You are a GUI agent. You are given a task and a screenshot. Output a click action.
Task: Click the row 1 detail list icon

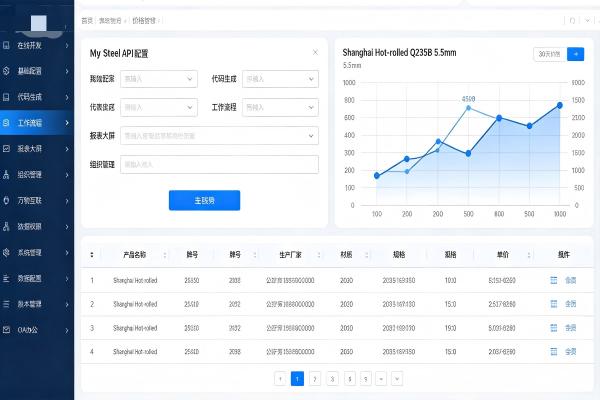coord(554,281)
